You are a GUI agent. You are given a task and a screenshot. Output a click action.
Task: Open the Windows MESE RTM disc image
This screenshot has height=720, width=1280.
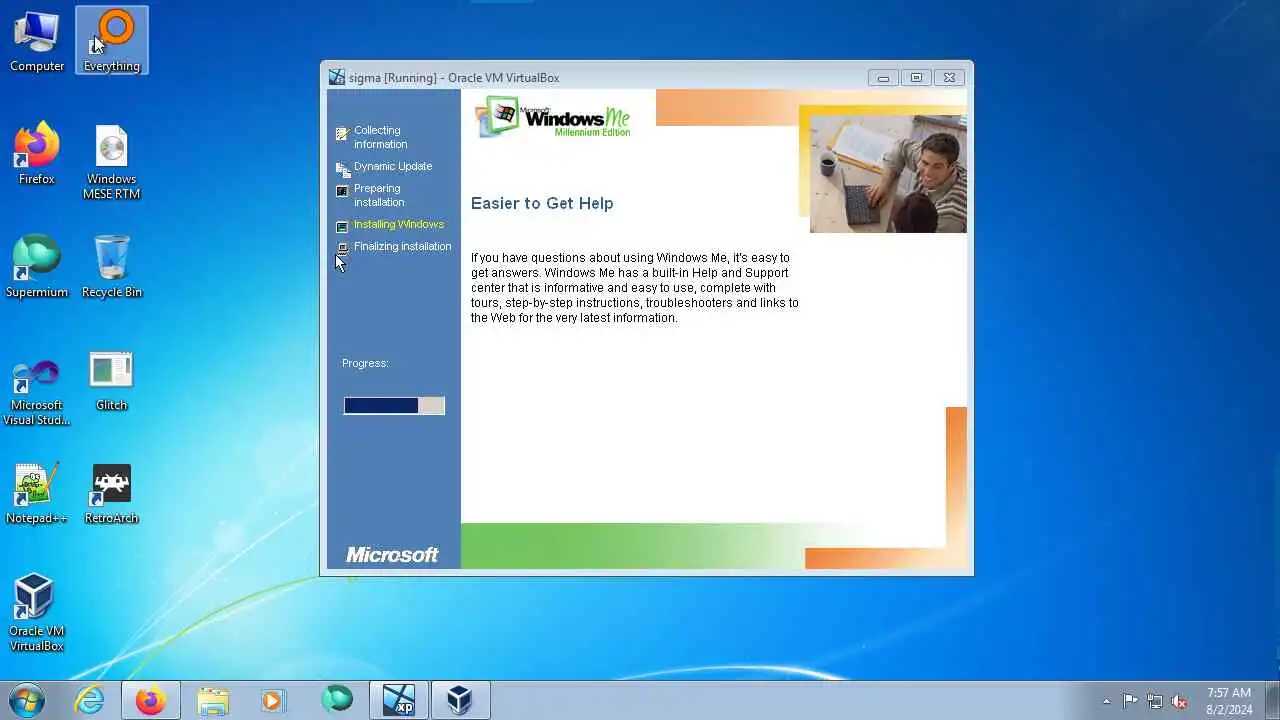point(112,162)
